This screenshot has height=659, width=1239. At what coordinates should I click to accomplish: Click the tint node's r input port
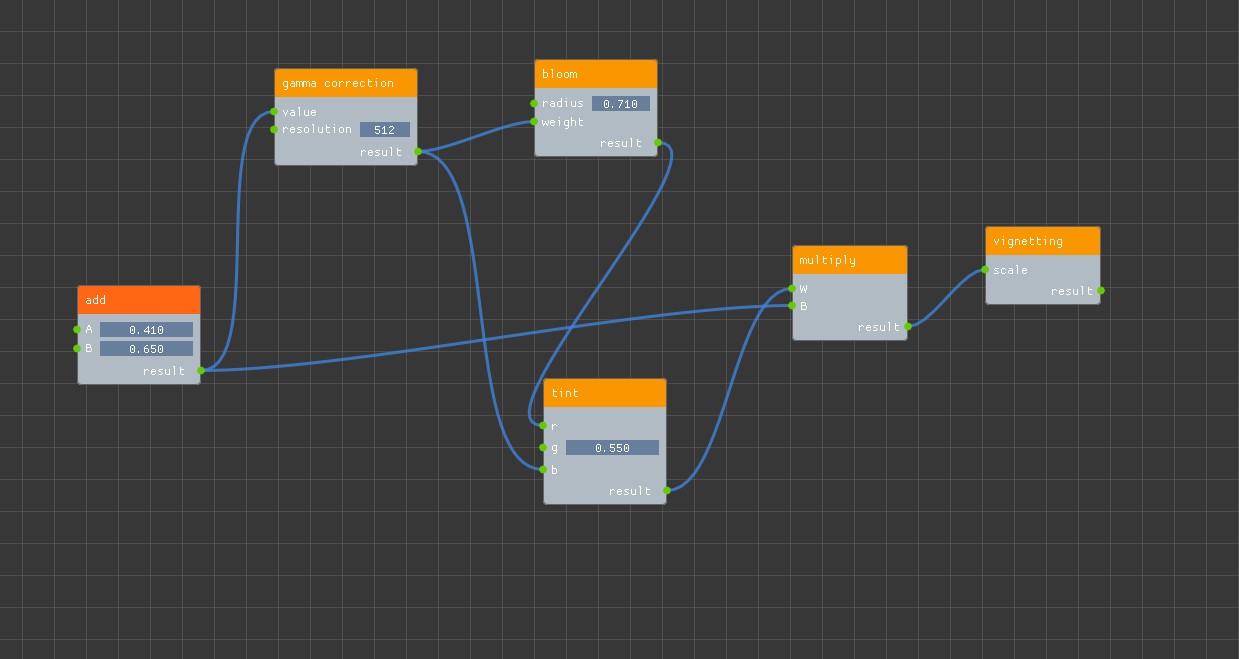click(x=544, y=426)
